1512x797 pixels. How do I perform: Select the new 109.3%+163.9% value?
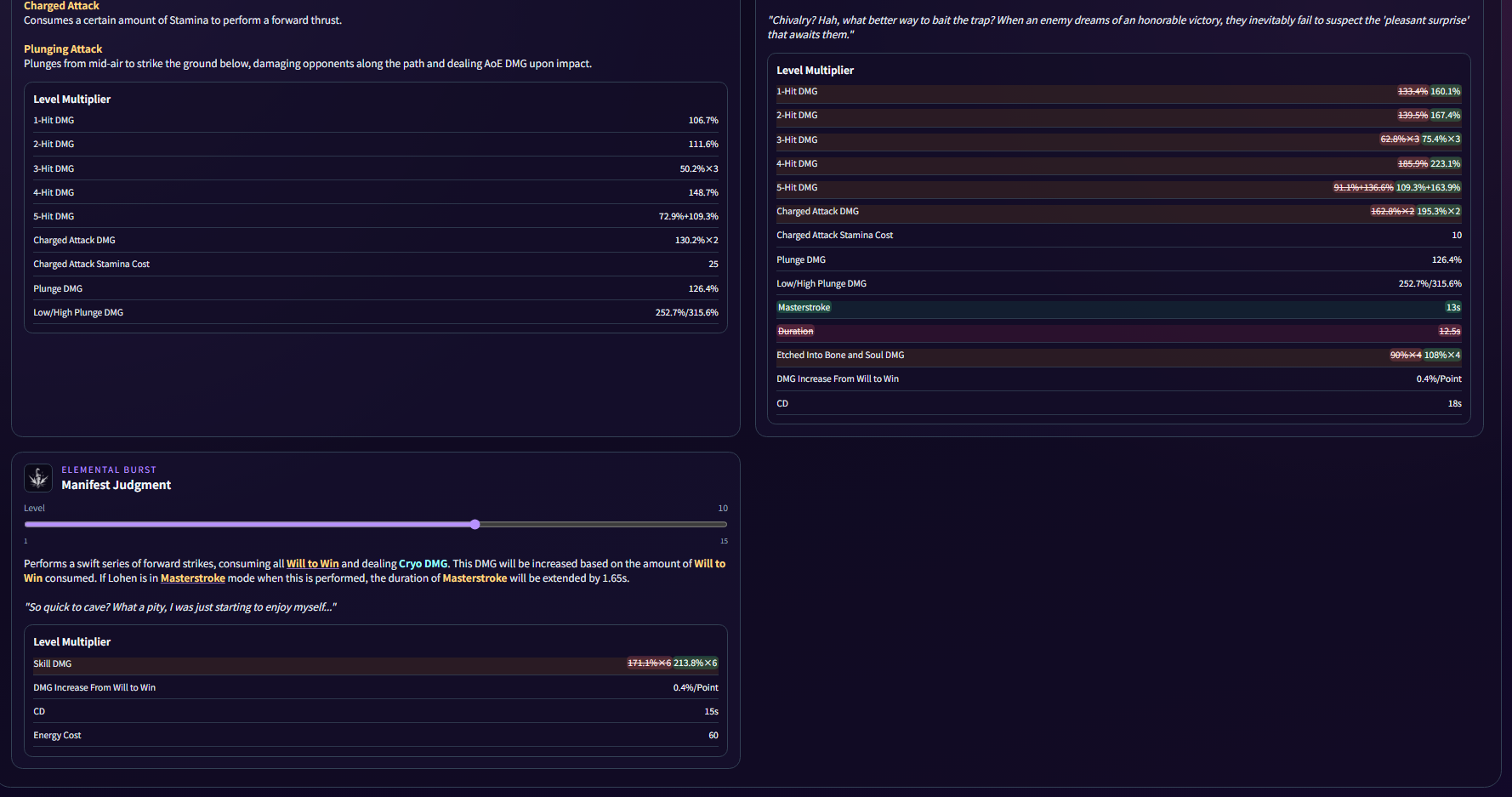tap(1428, 188)
